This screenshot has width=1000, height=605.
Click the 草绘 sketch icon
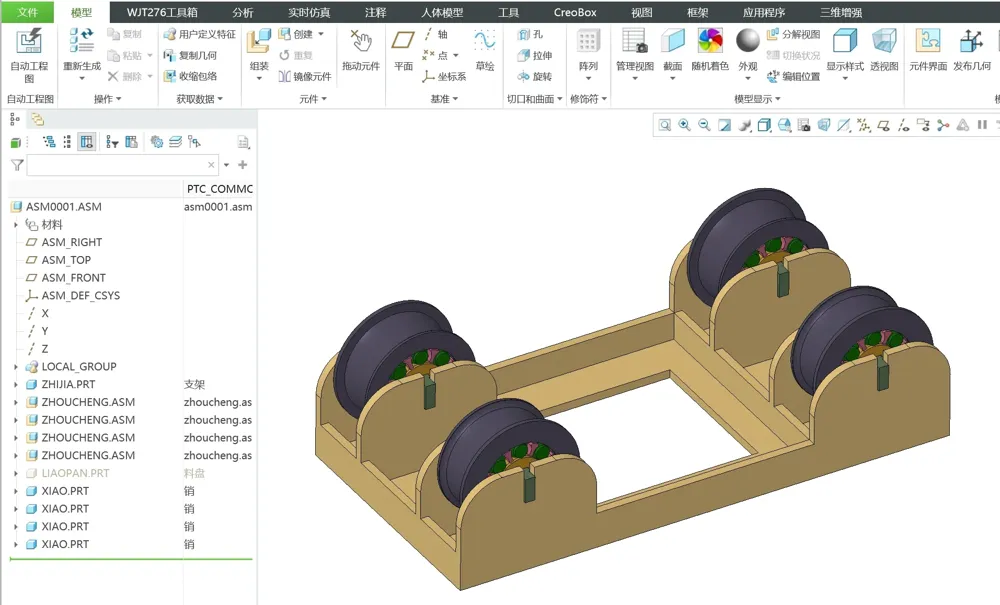[485, 41]
